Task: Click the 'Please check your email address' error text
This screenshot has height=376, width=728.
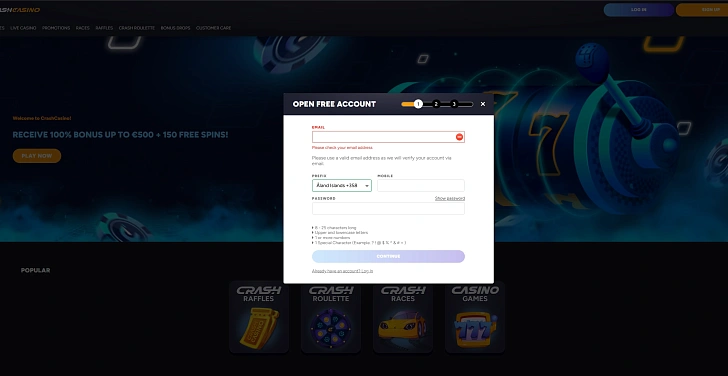Action: click(x=342, y=148)
